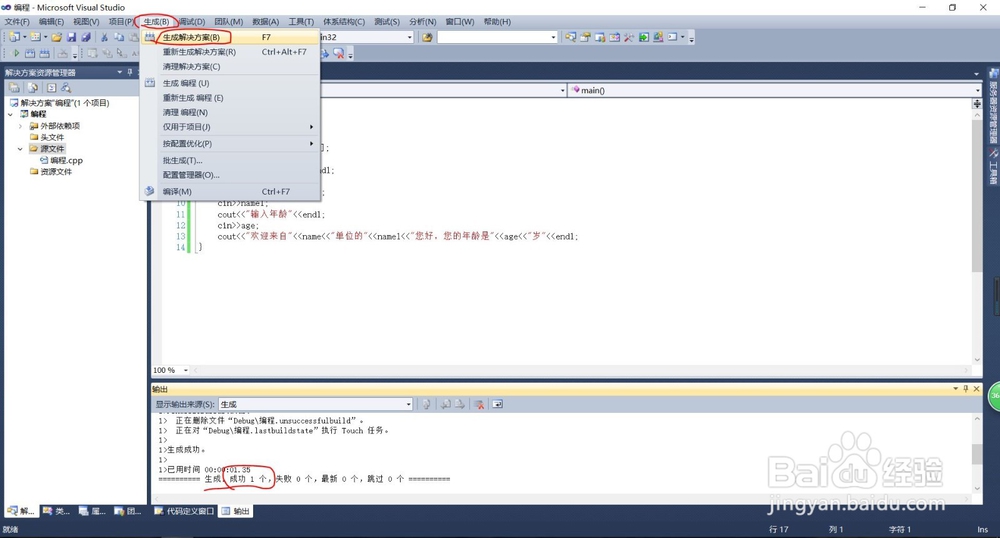
Task: Toggle auto-hide pin on Solution Explorer panel
Action: tap(129, 72)
